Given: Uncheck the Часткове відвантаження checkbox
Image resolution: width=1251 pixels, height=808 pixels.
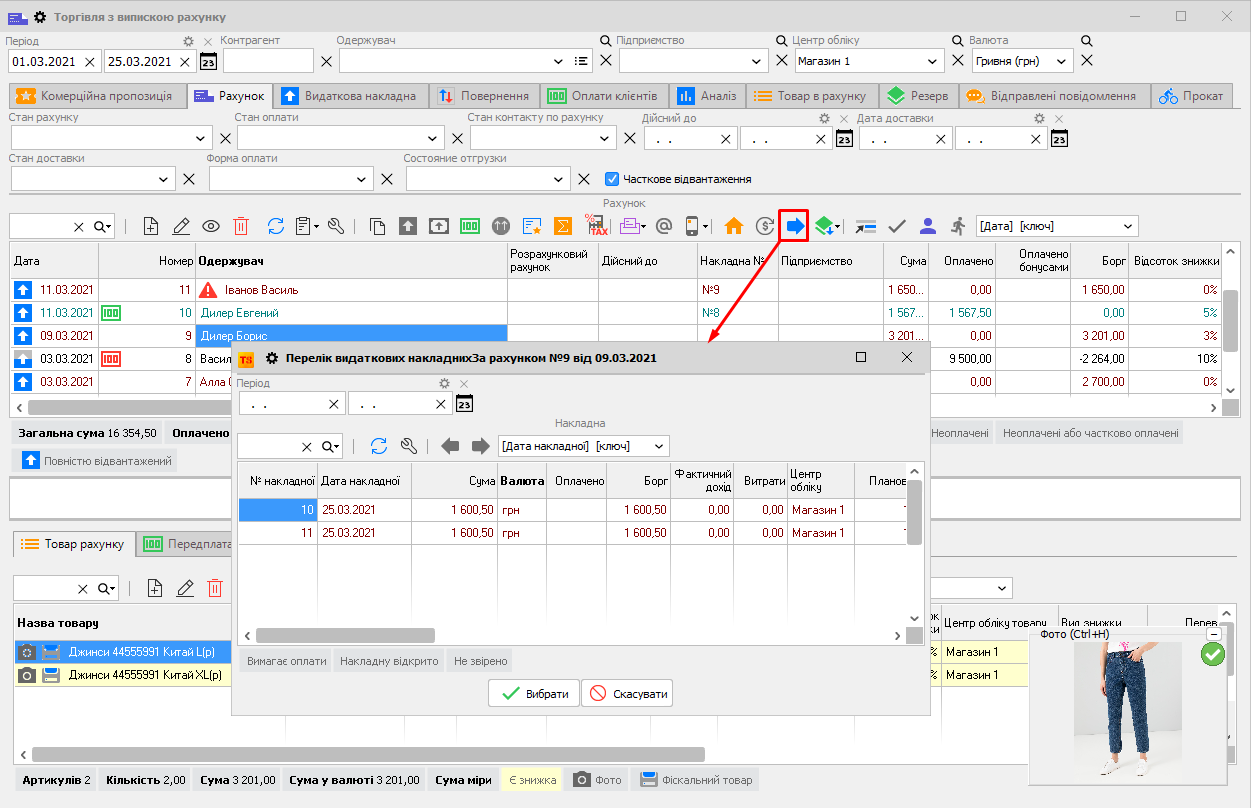Looking at the screenshot, I should 612,179.
